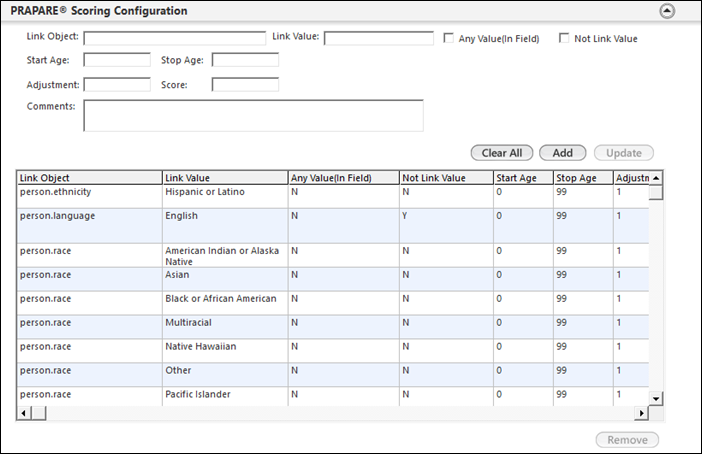Click the Start Age column header
This screenshot has height=454, width=702.
coord(523,178)
